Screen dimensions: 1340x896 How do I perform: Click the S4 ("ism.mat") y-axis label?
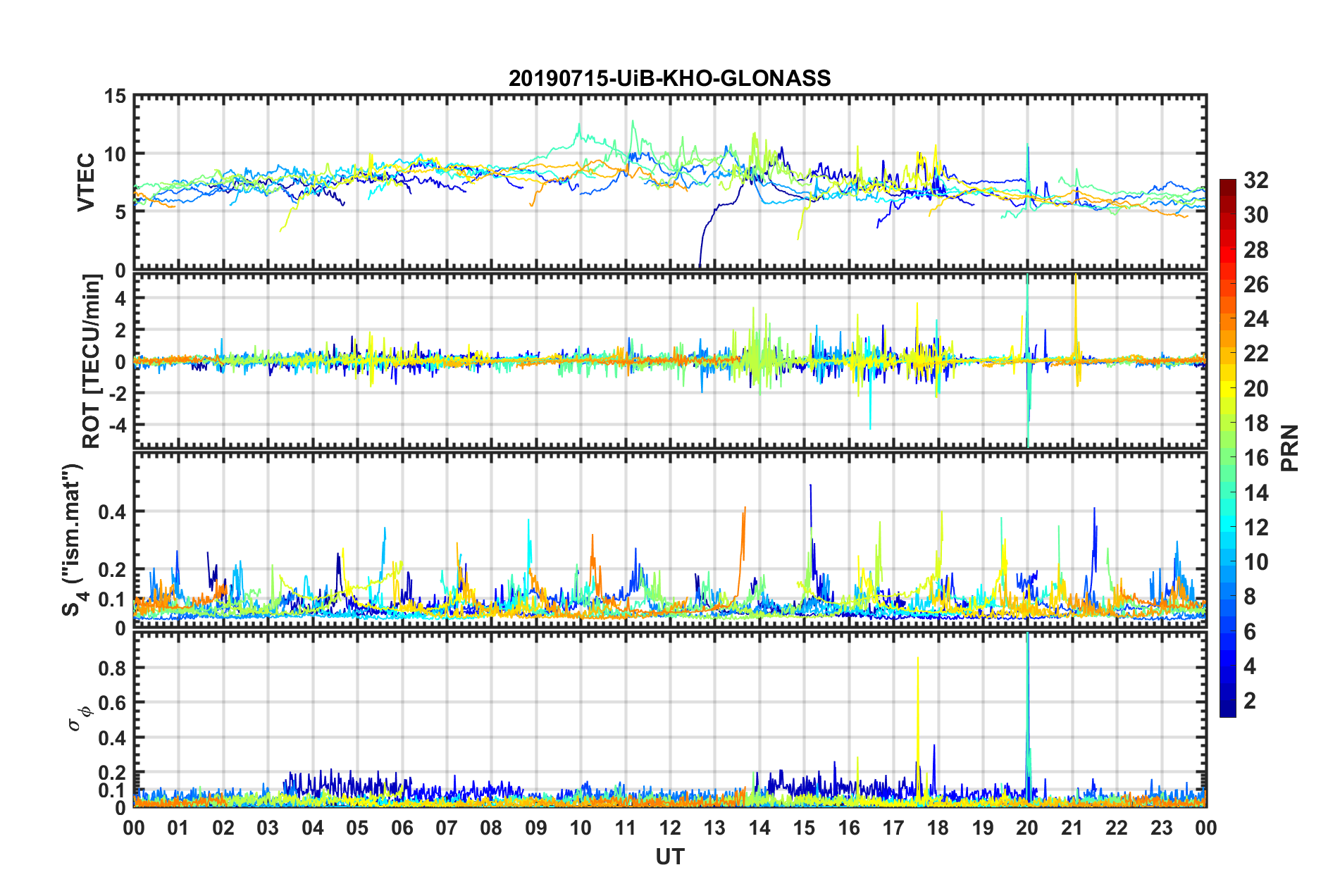pos(73,540)
